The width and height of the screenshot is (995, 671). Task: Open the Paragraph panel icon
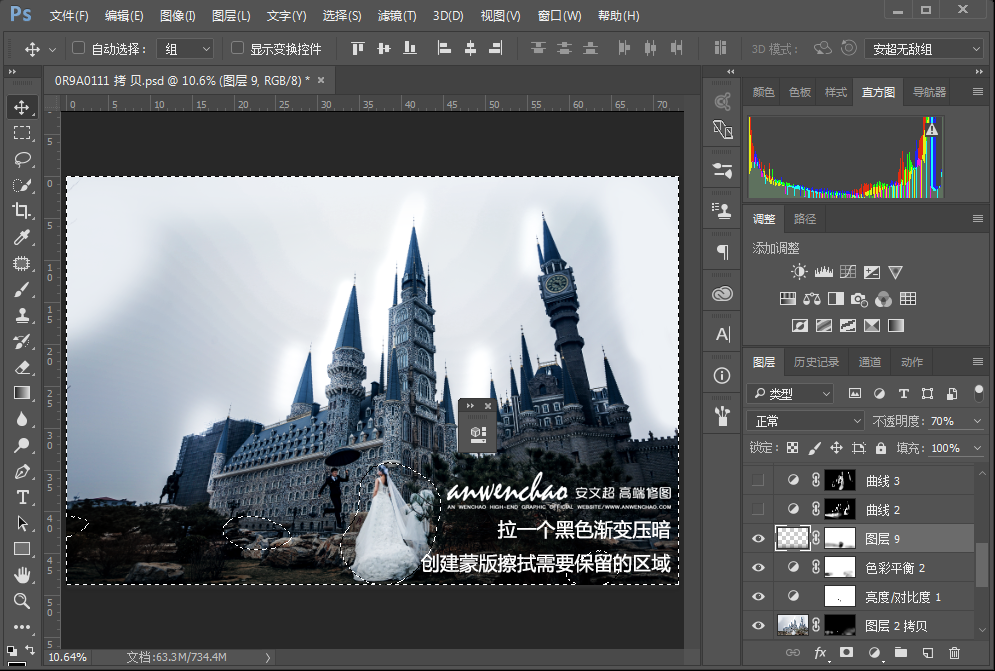click(x=722, y=252)
